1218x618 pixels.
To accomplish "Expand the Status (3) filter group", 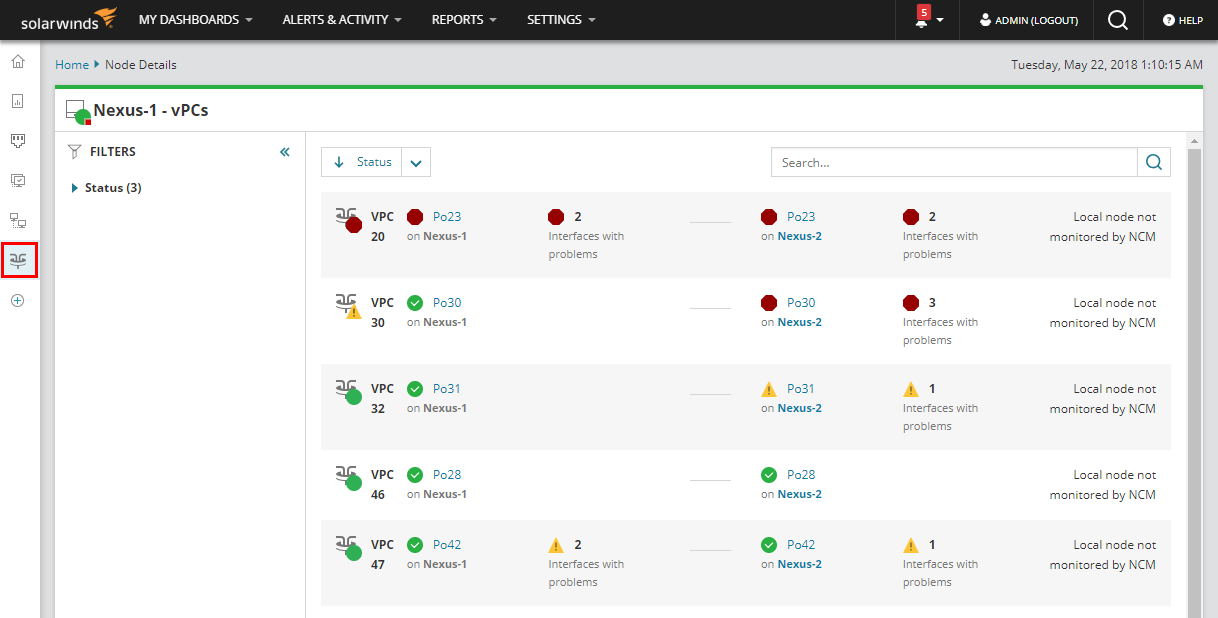I will tap(75, 188).
